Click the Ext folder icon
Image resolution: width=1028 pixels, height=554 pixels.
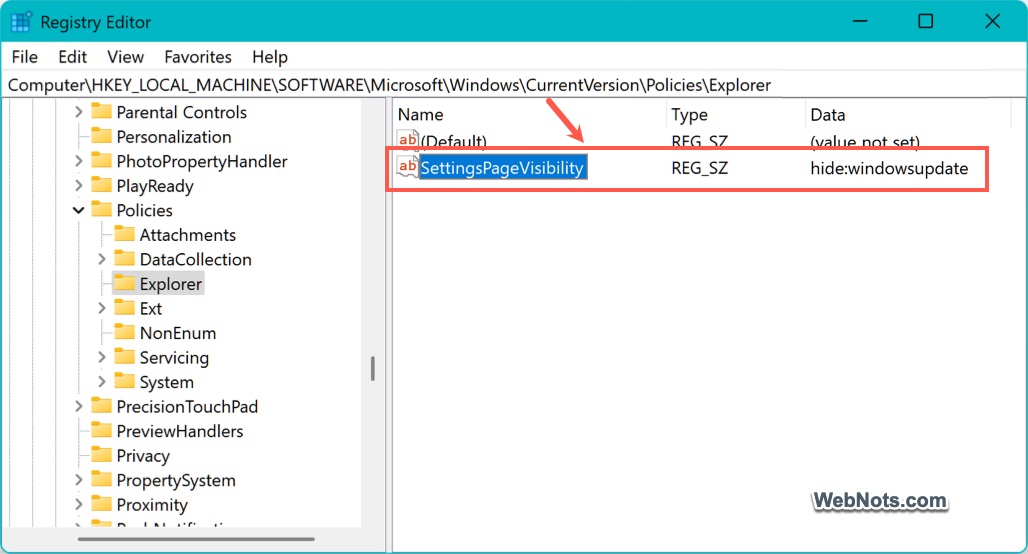pos(124,307)
